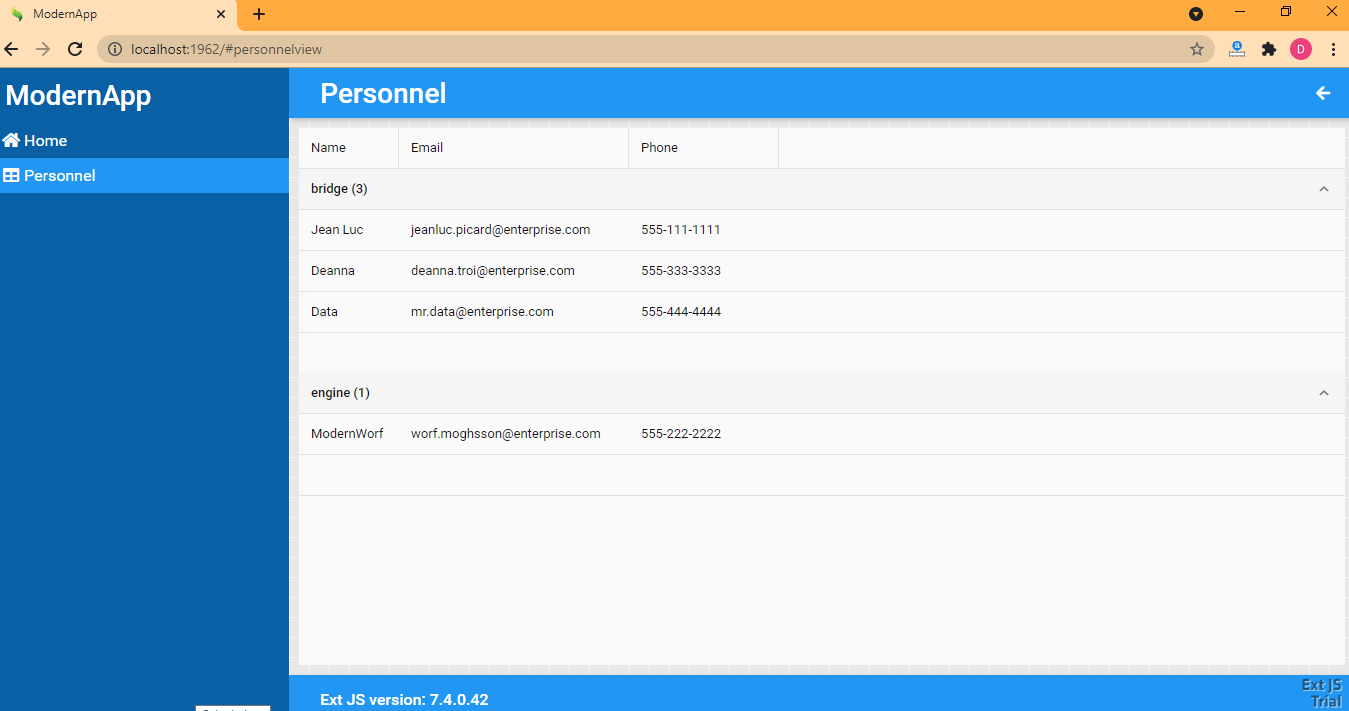Bookmark this page with the star icon

coord(1196,49)
